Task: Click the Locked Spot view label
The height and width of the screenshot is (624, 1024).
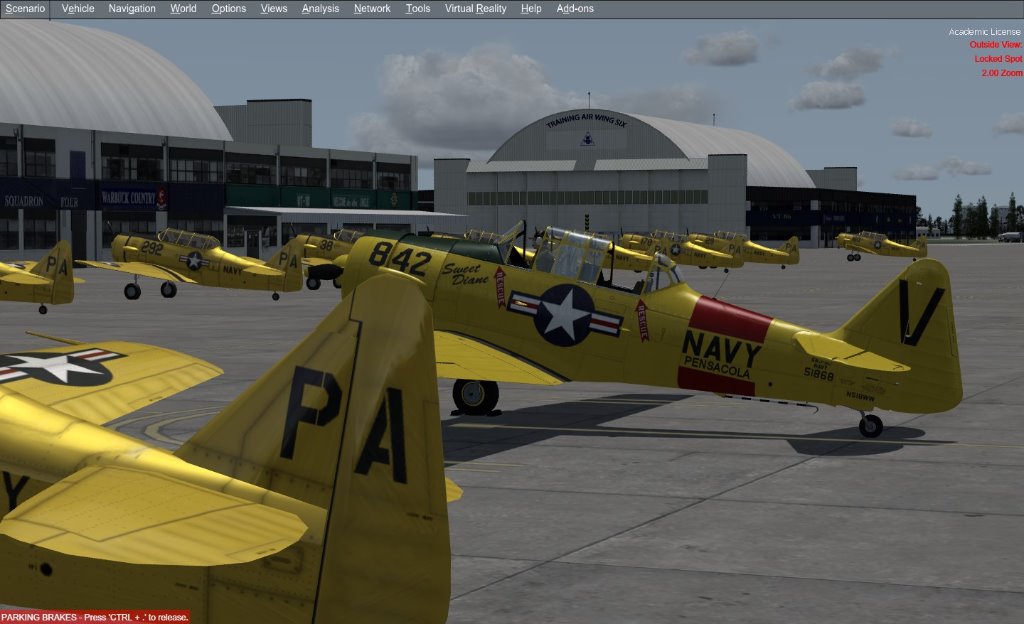Action: 998,59
